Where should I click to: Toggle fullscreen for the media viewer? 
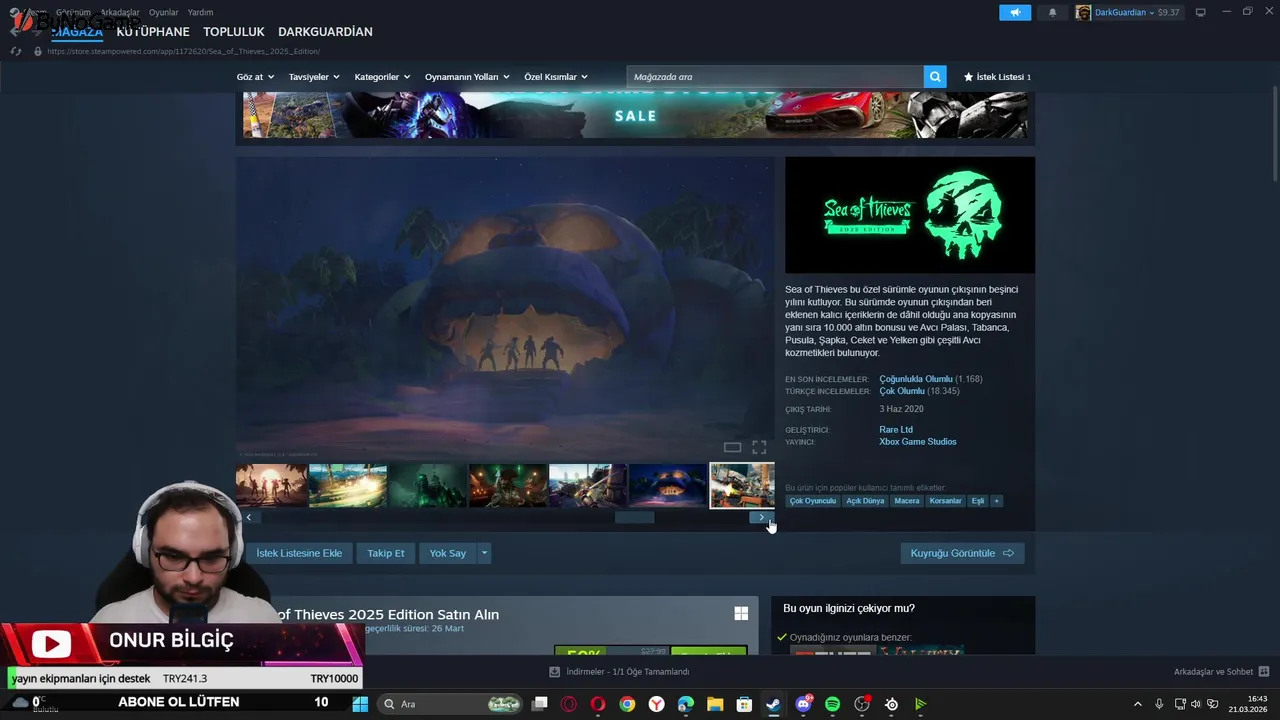759,447
